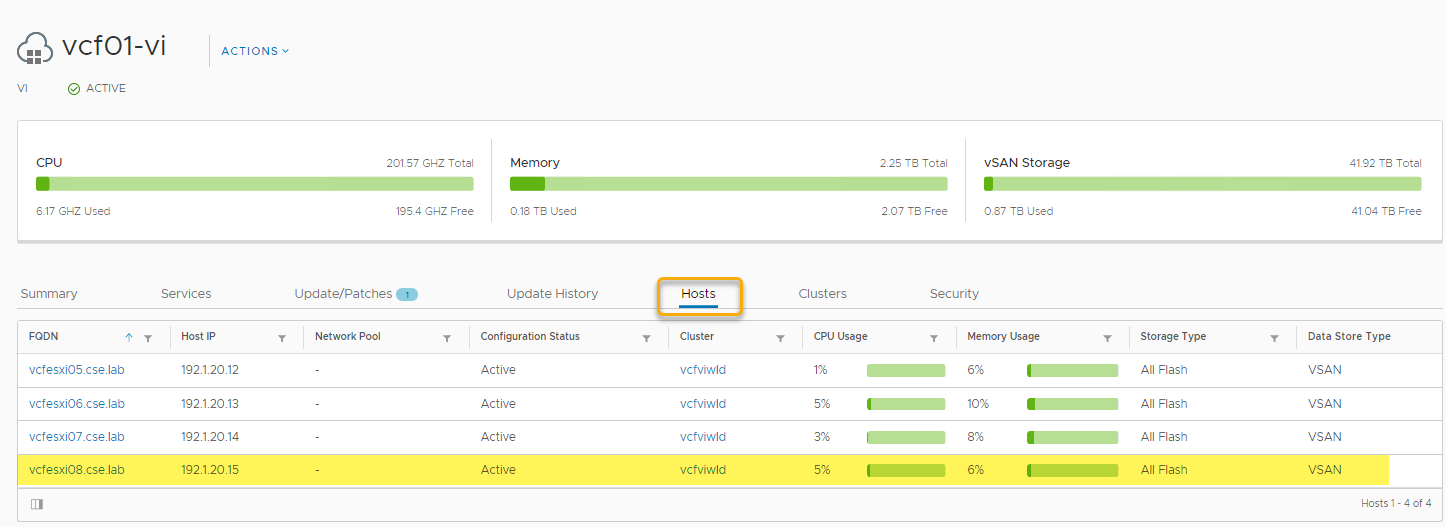Open host vcfesxi05.cse.lab link
The width and height of the screenshot is (1446, 527).
coord(77,370)
